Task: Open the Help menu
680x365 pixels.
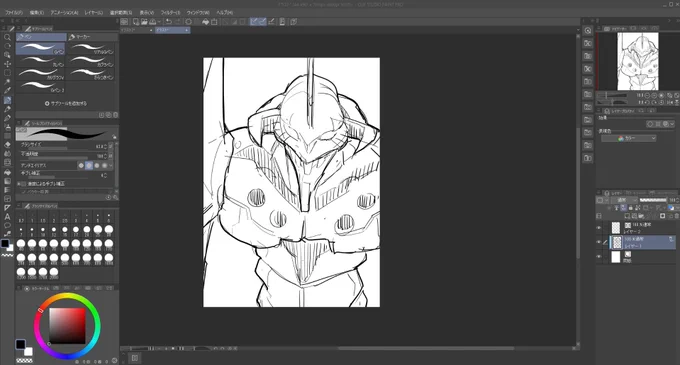Action: 225,13
